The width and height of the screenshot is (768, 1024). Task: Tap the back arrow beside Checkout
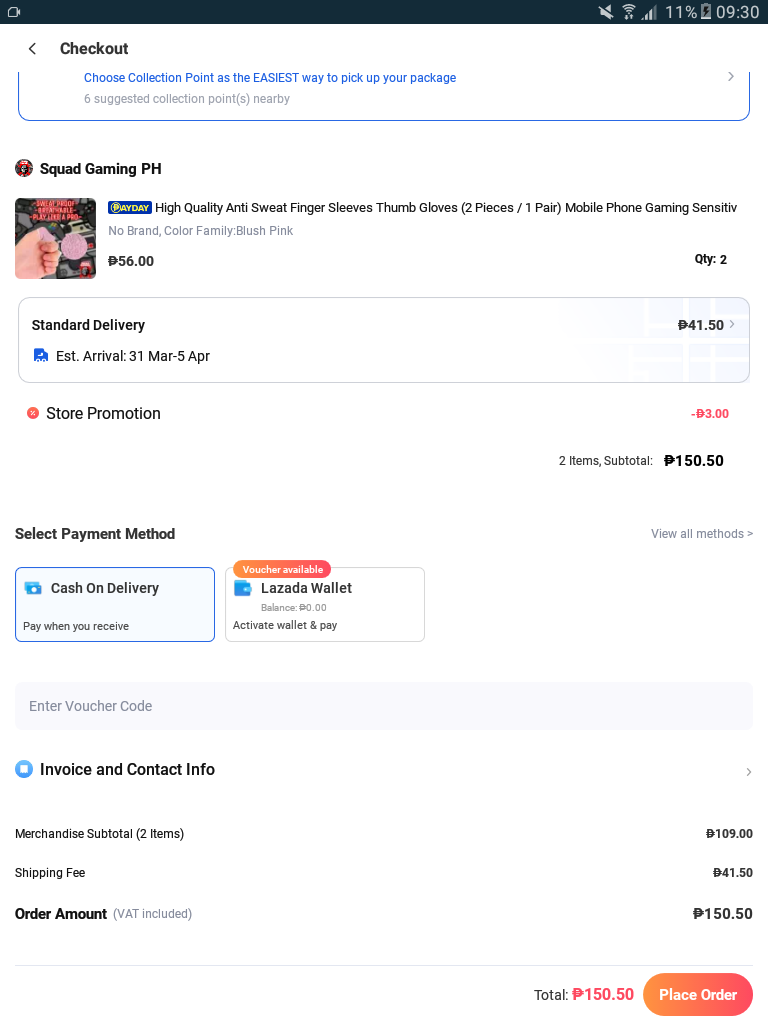click(32, 49)
